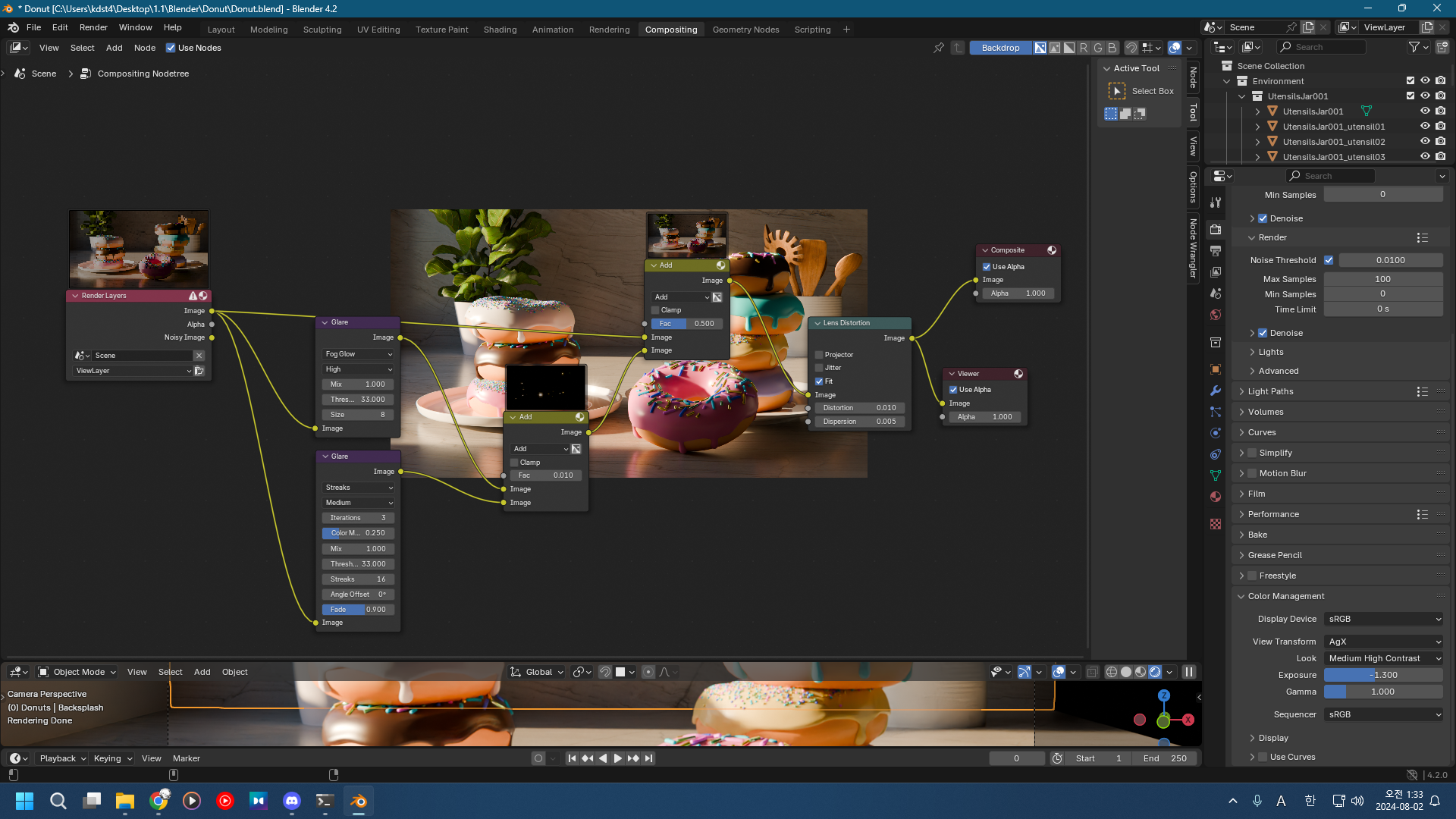The image size is (1456, 819).
Task: Open the Scene properties tab icon
Action: (x=1216, y=293)
